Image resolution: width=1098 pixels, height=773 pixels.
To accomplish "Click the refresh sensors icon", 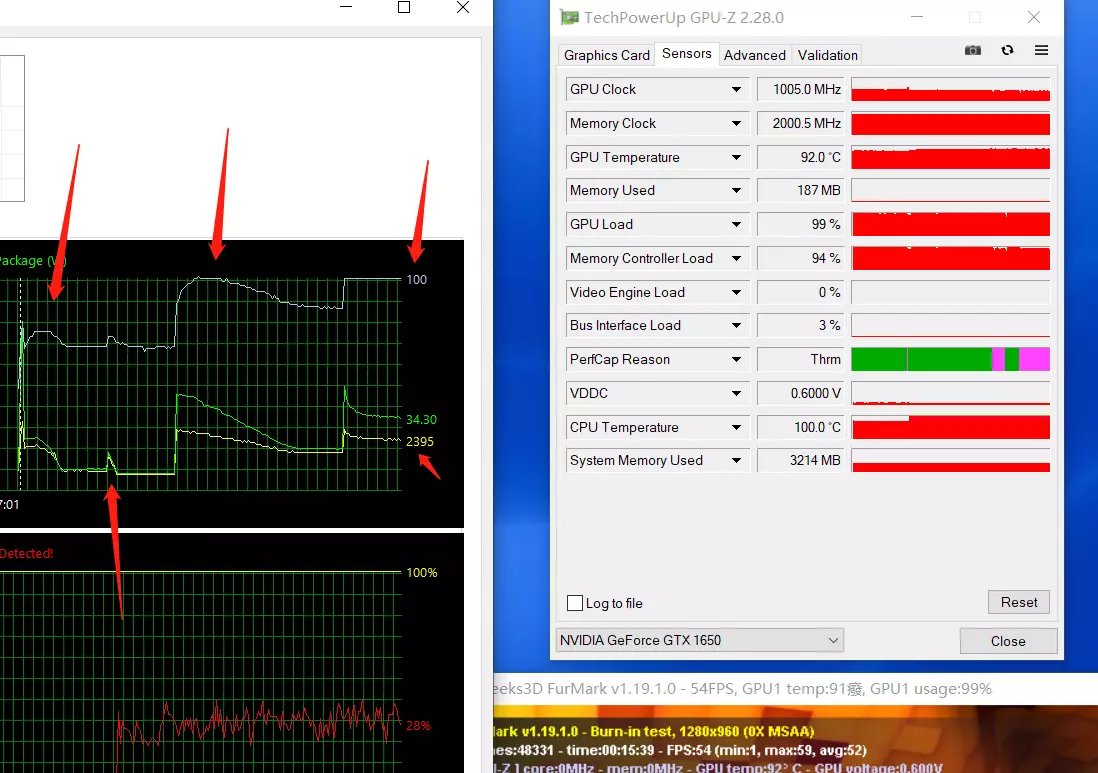I will (1007, 50).
